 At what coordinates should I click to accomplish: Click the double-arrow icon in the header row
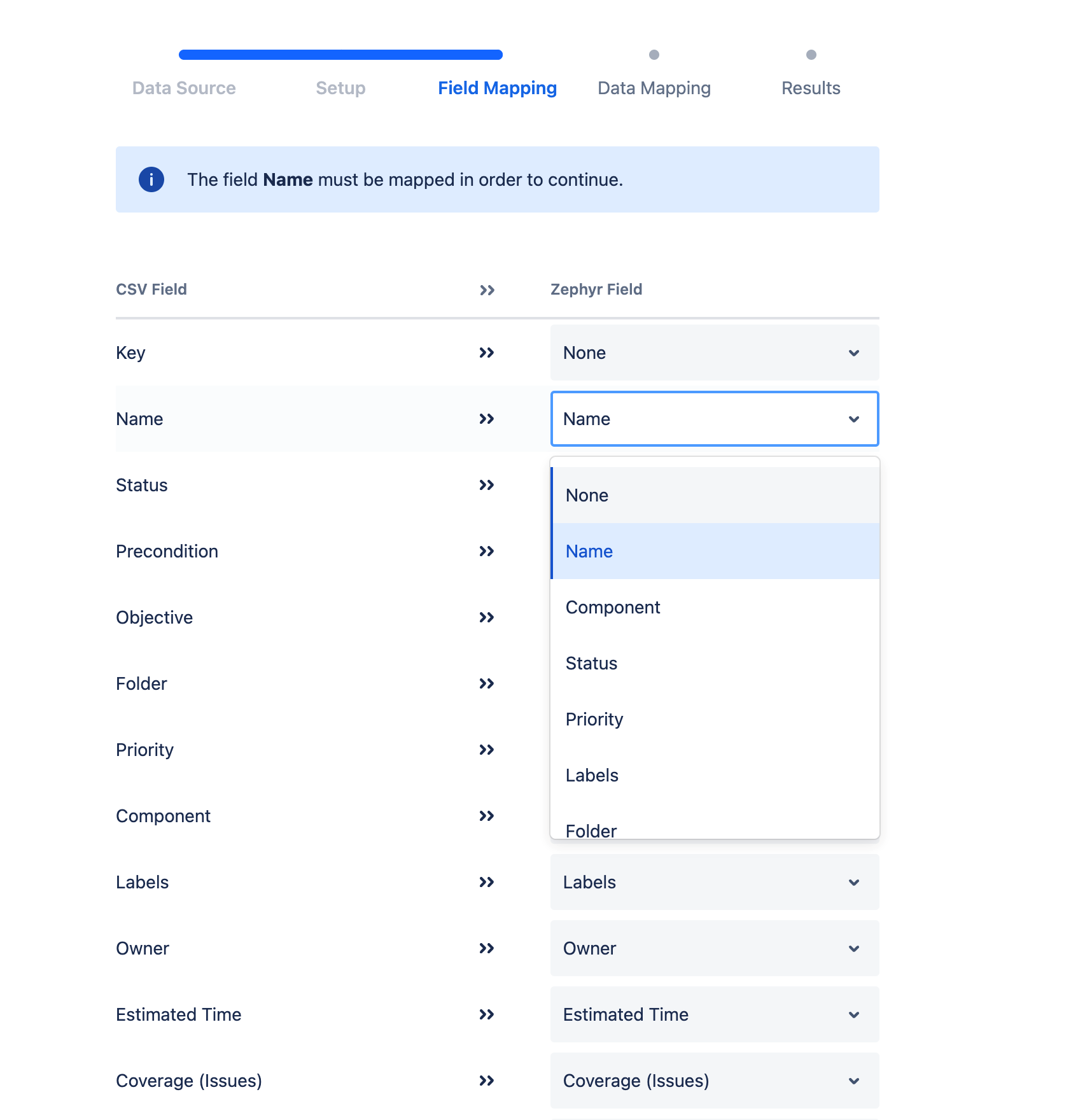487,290
